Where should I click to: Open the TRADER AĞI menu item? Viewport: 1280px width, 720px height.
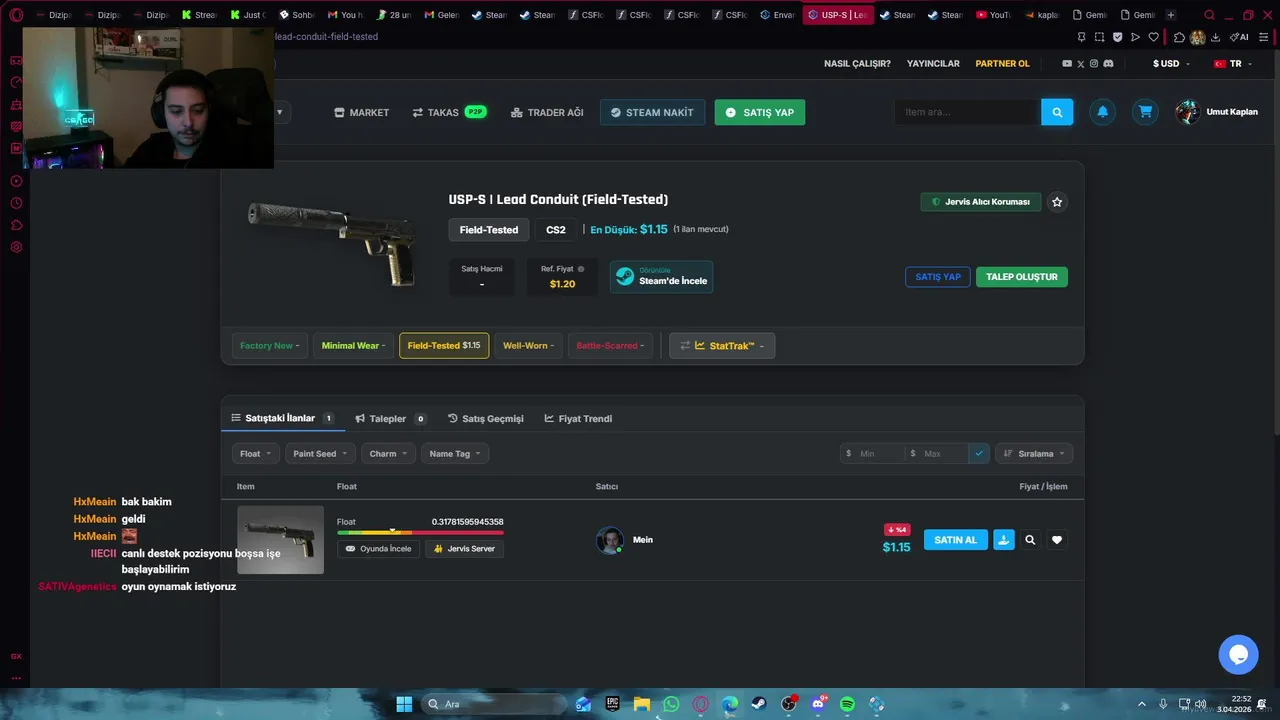[x=547, y=112]
